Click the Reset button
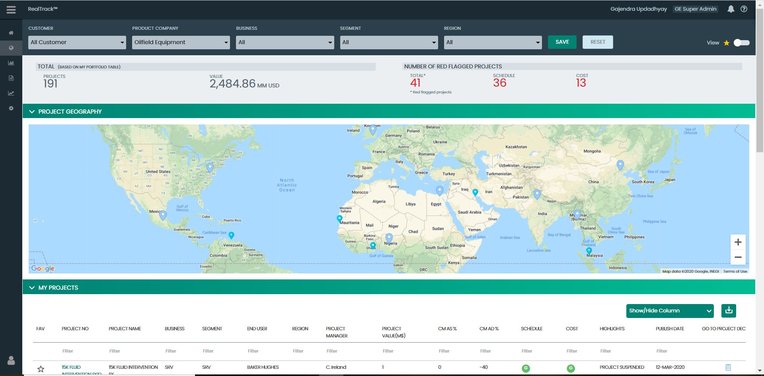The height and width of the screenshot is (376, 764). coord(598,42)
